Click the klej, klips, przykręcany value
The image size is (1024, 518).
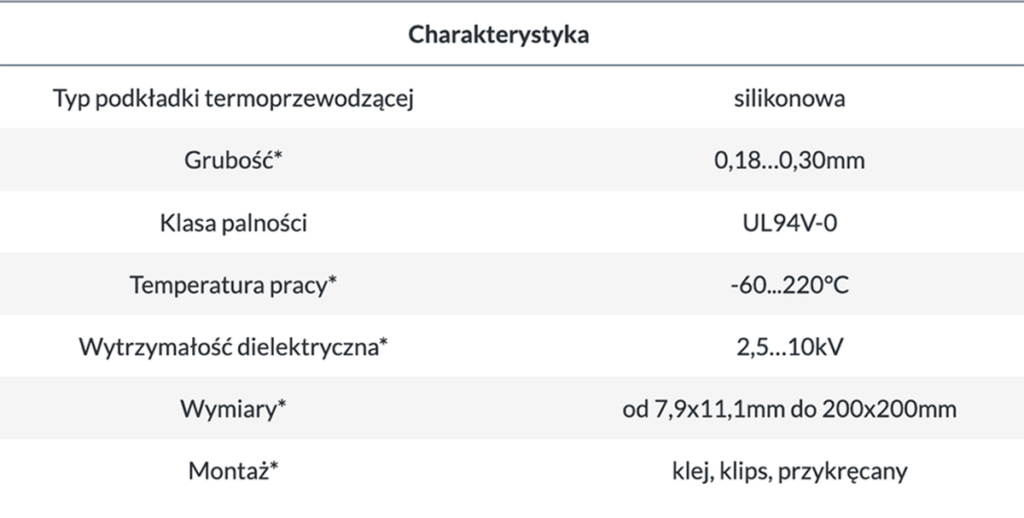point(789,470)
